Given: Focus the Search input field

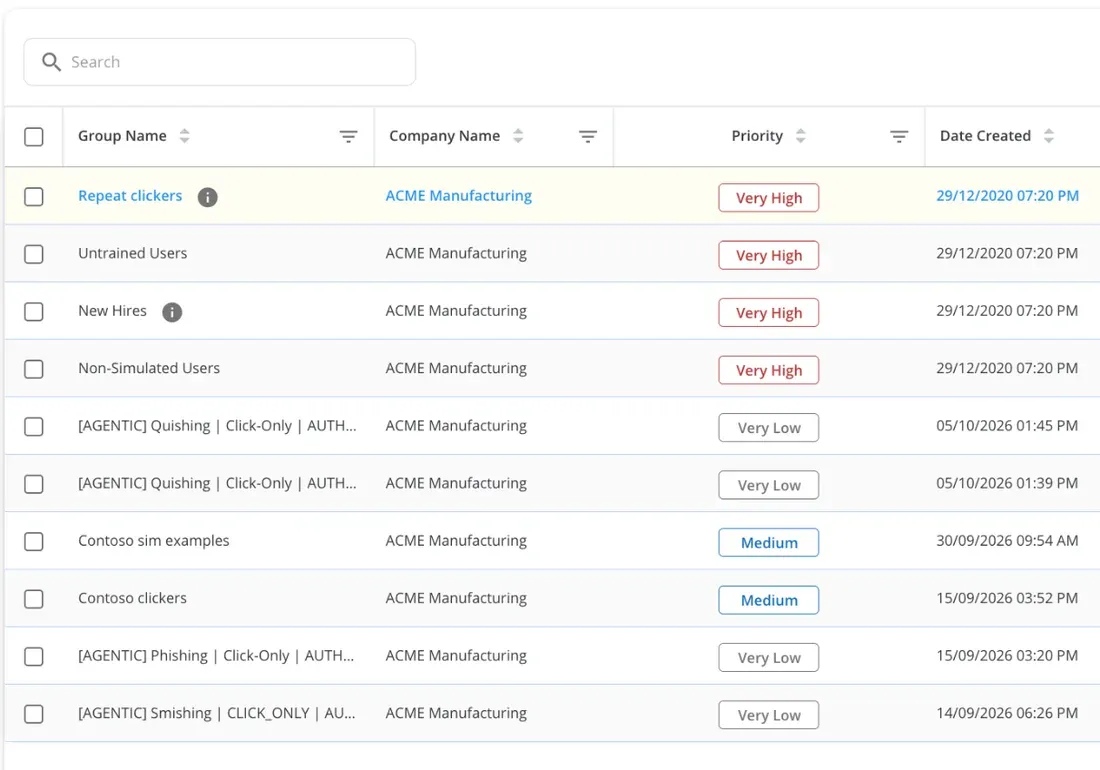Looking at the screenshot, I should click(x=220, y=62).
